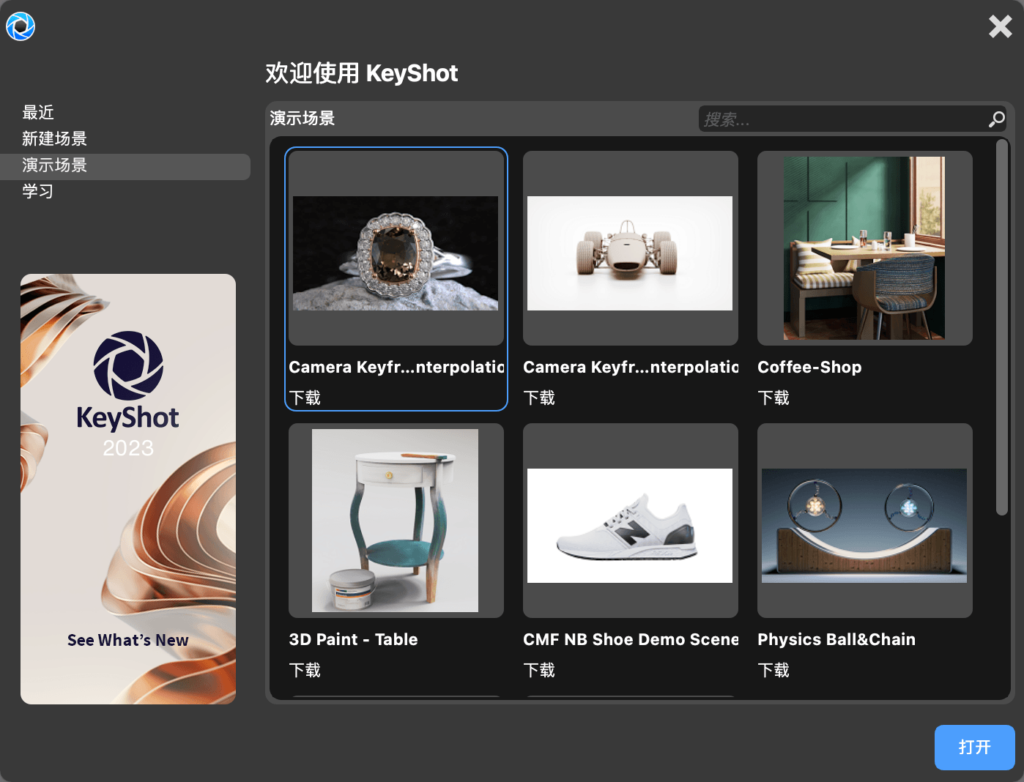The image size is (1024, 782).
Task: Close the welcome dialog with the X
Action: [x=1000, y=27]
